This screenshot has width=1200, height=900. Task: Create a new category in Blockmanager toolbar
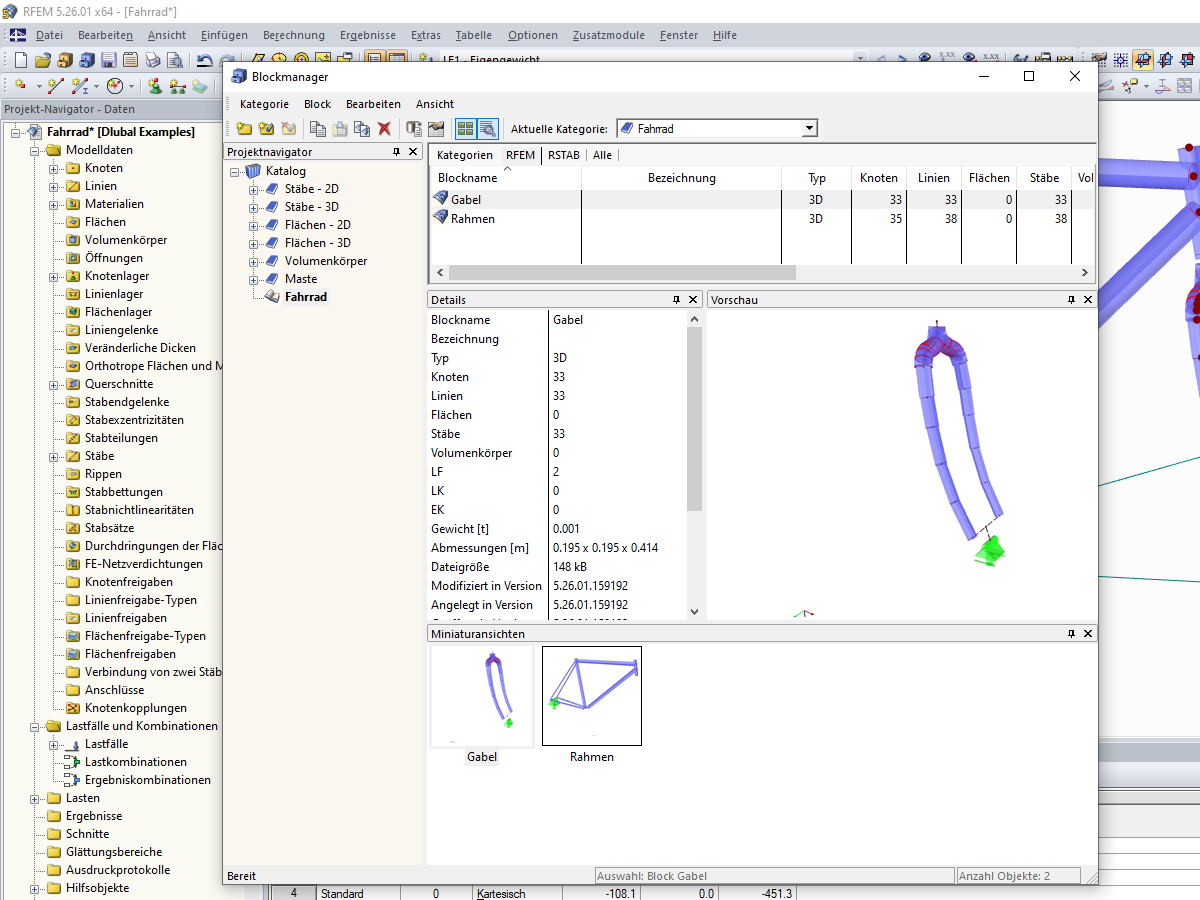pyautogui.click(x=244, y=129)
